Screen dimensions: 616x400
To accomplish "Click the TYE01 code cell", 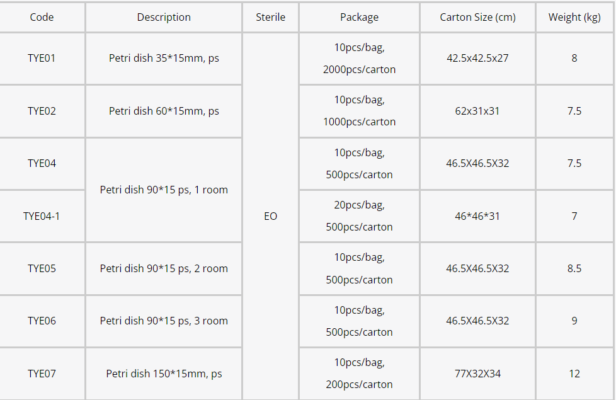I will [x=41, y=58].
